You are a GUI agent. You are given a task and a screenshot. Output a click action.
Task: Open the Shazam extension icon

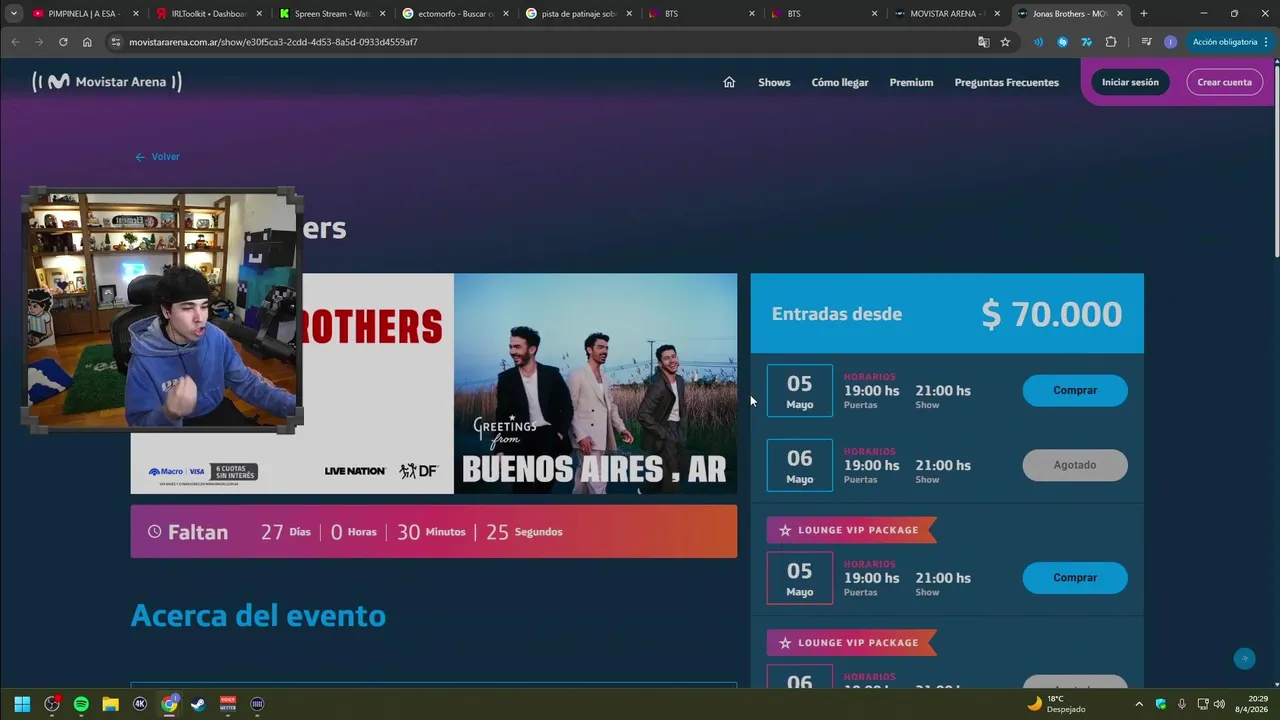click(x=1062, y=42)
